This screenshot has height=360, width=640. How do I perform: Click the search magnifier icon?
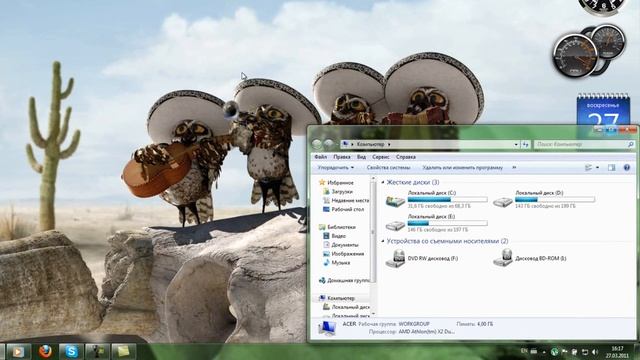[x=631, y=144]
